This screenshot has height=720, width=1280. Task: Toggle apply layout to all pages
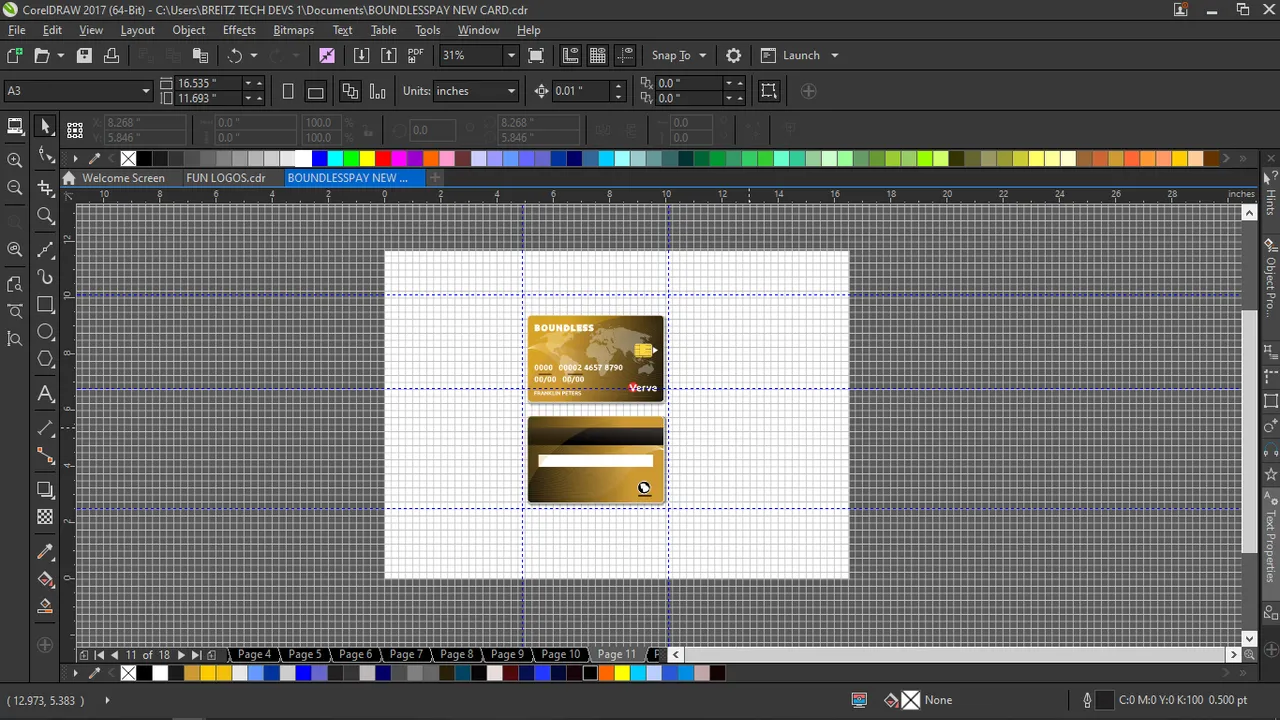coord(350,91)
